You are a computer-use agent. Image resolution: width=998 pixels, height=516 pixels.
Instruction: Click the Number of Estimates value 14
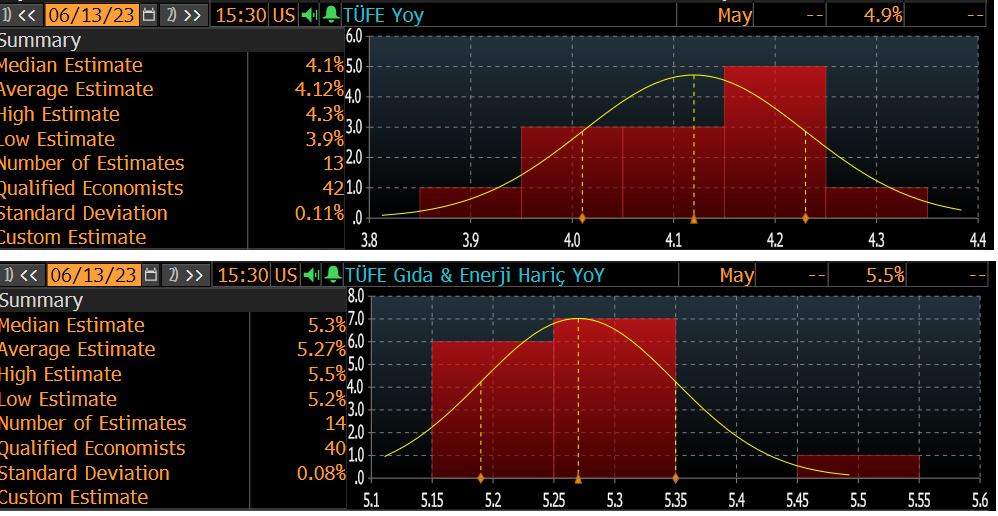pos(335,424)
